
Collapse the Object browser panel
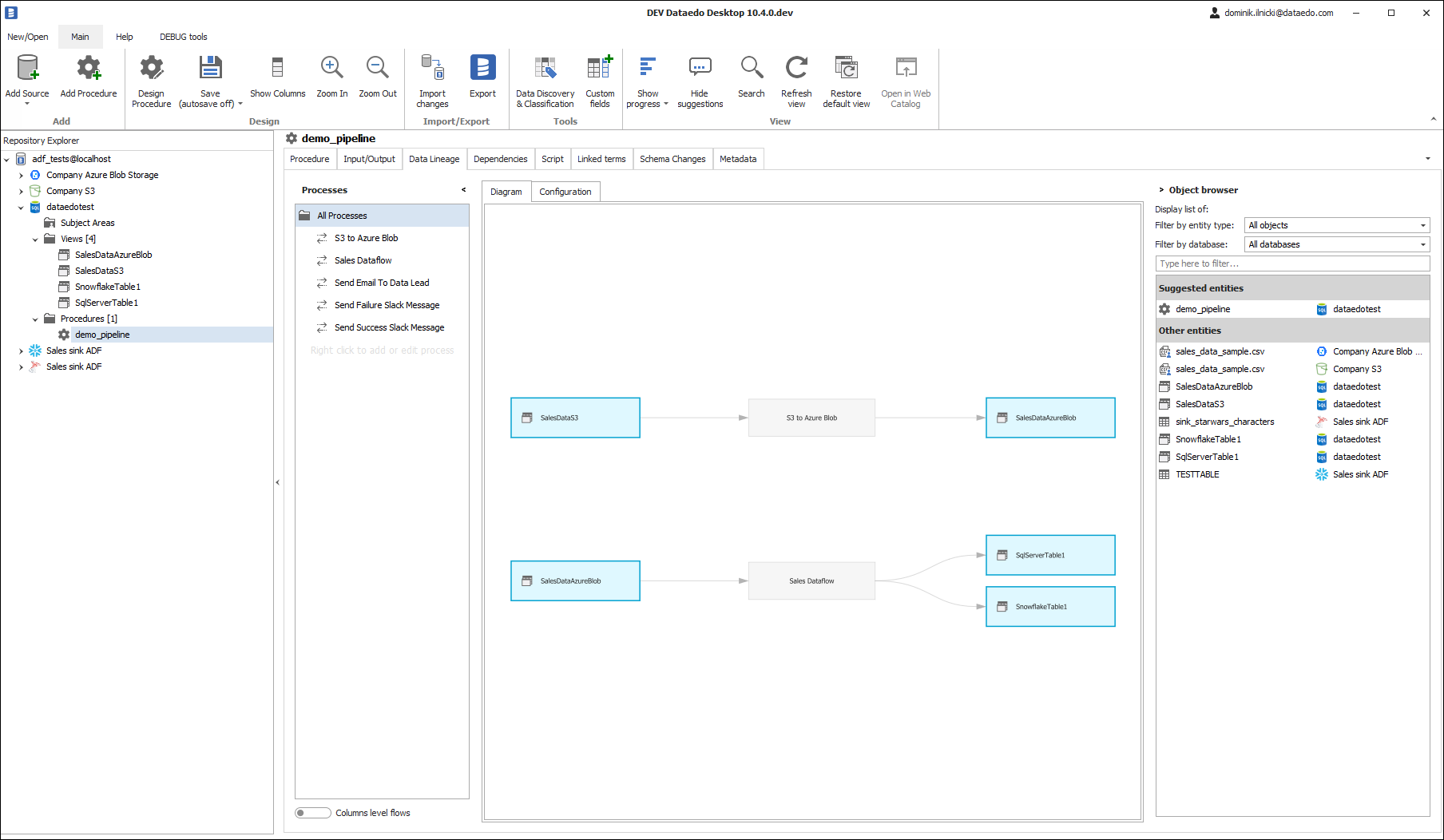click(x=1161, y=190)
